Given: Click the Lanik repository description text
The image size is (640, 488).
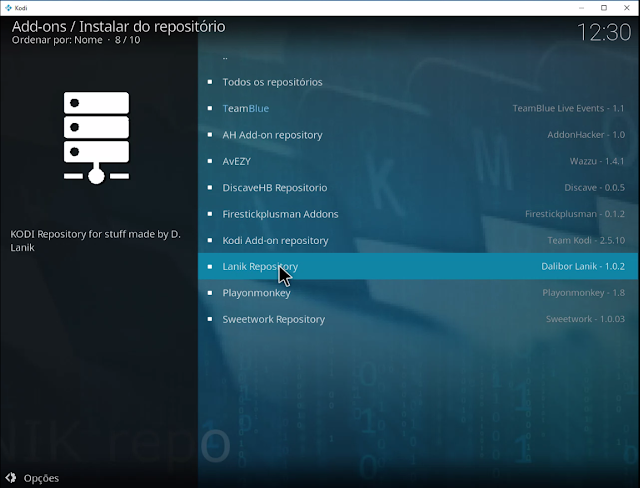Looking at the screenshot, I should 96,241.
